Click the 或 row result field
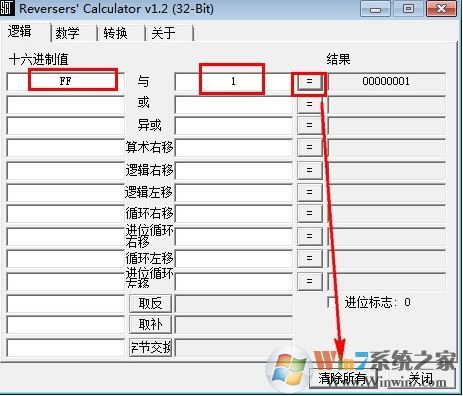This screenshot has height=396, width=463. tap(386, 104)
